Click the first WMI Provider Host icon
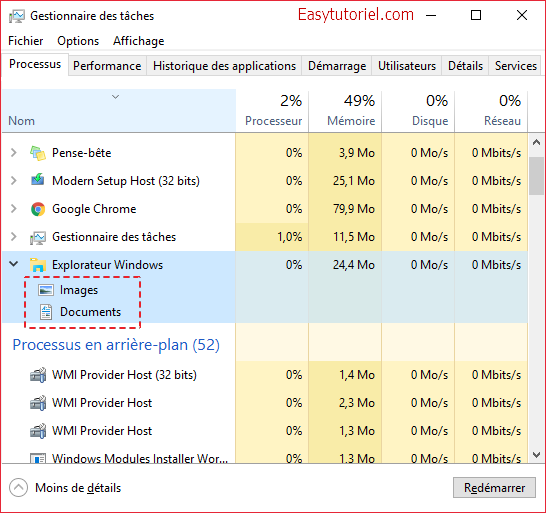Viewport: 546px width, 513px height. (38, 375)
